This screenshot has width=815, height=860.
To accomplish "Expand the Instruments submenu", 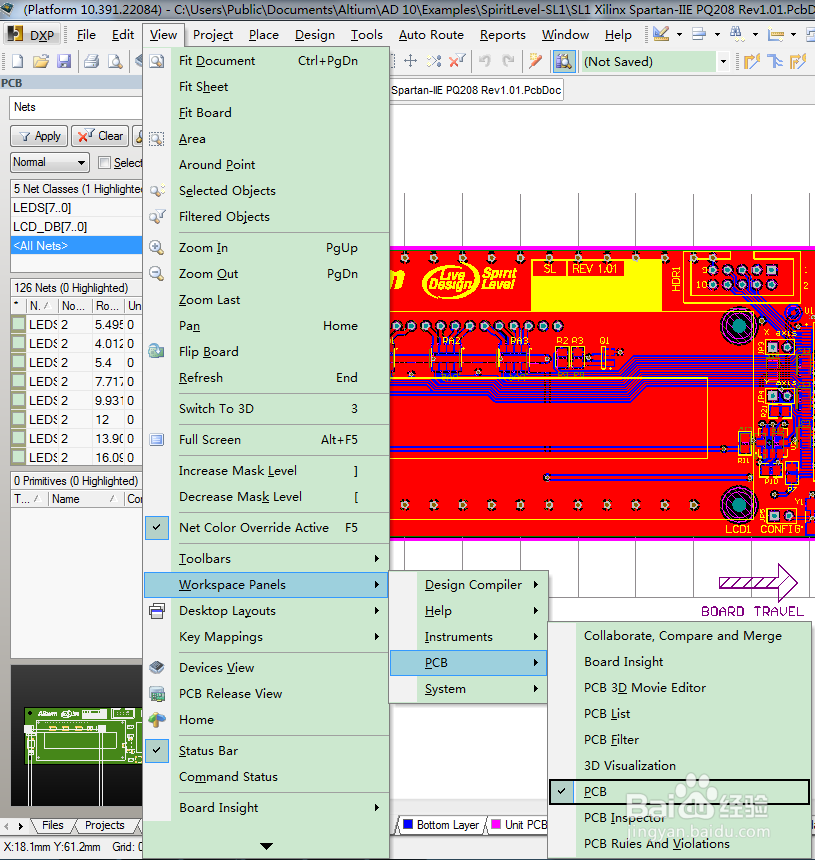I will click(x=468, y=636).
